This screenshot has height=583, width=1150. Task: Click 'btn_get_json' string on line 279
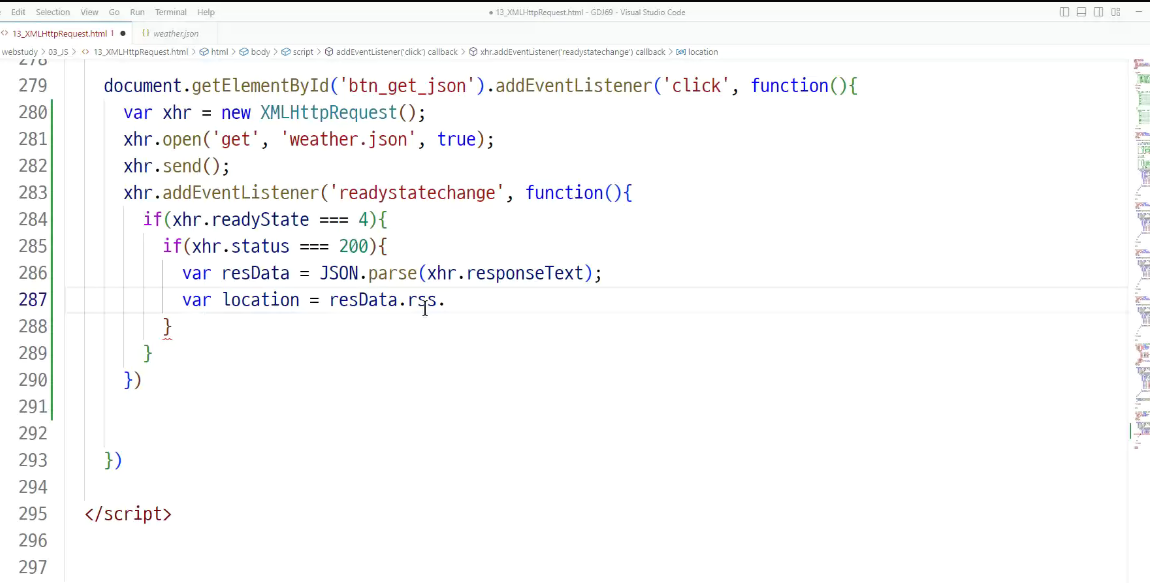coord(407,86)
